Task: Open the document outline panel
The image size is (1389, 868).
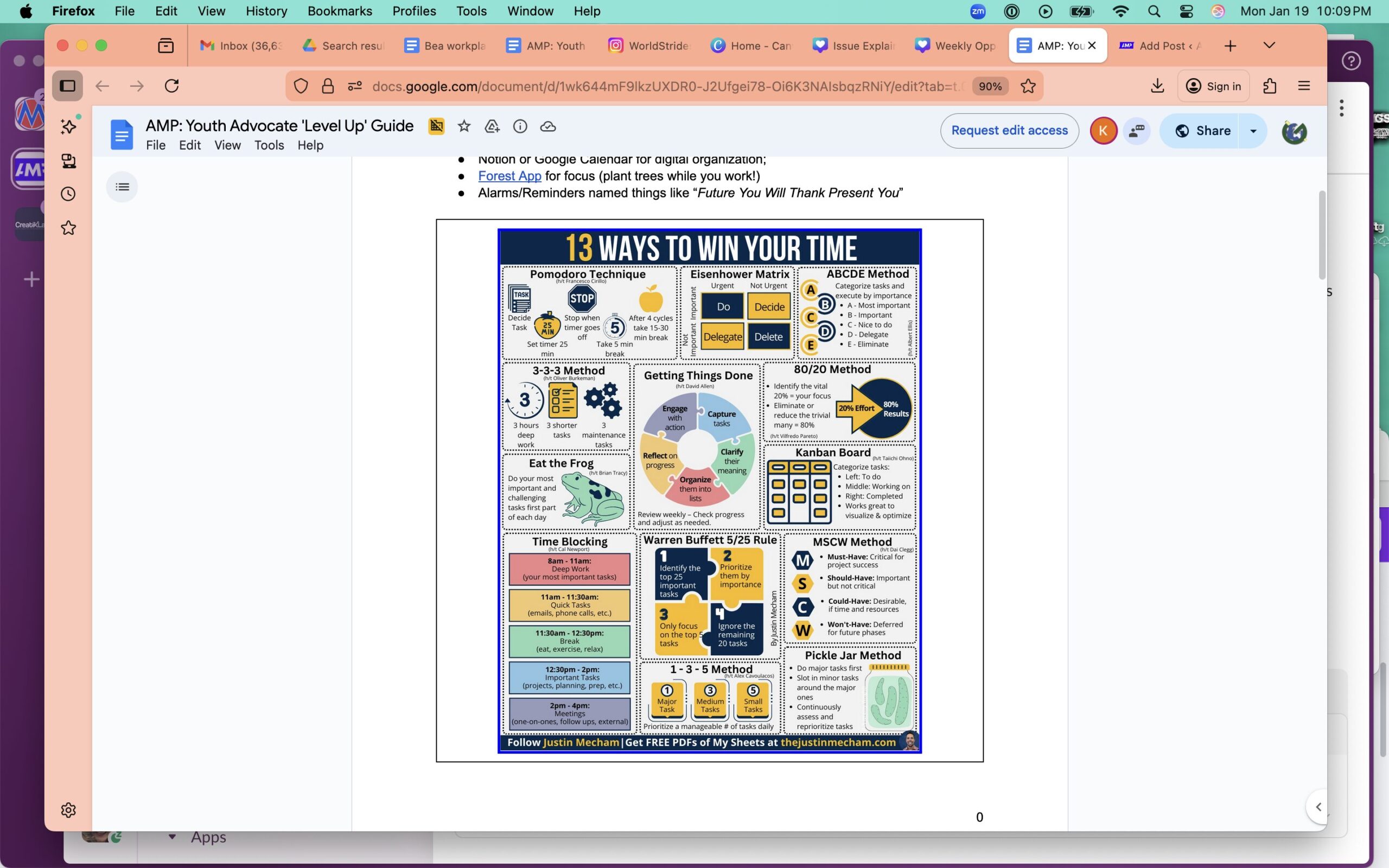Action: click(122, 187)
